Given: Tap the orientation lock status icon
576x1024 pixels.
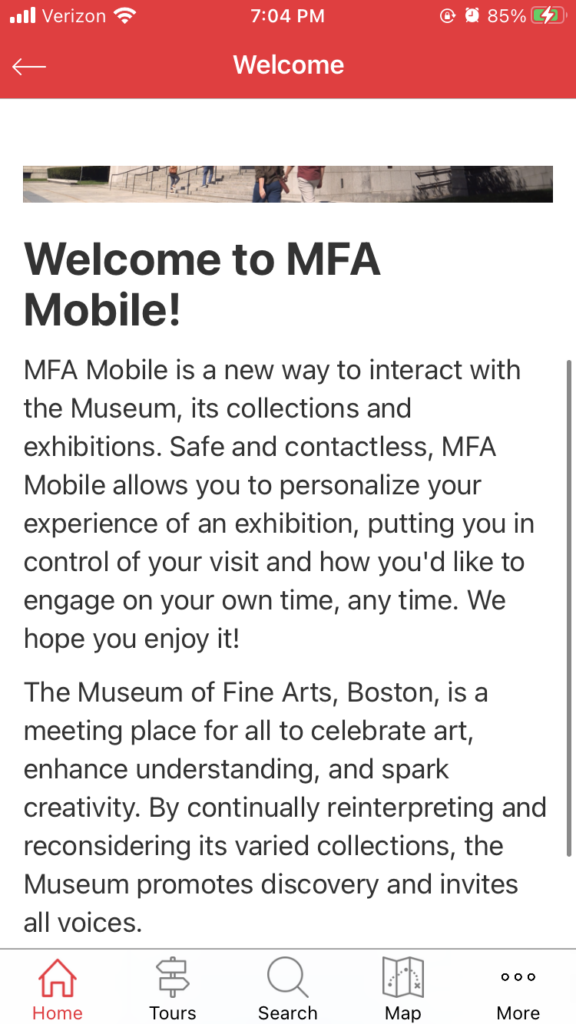Looking at the screenshot, I should [x=448, y=16].
